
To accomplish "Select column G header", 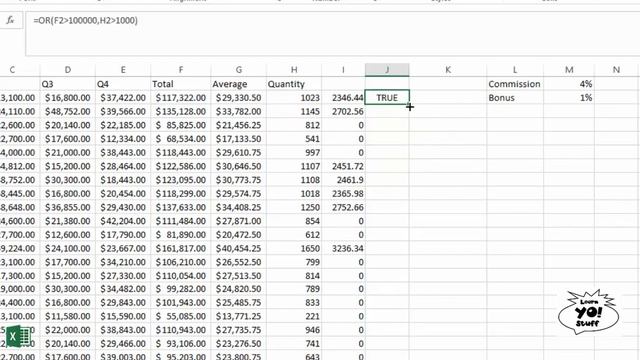I will point(238,70).
